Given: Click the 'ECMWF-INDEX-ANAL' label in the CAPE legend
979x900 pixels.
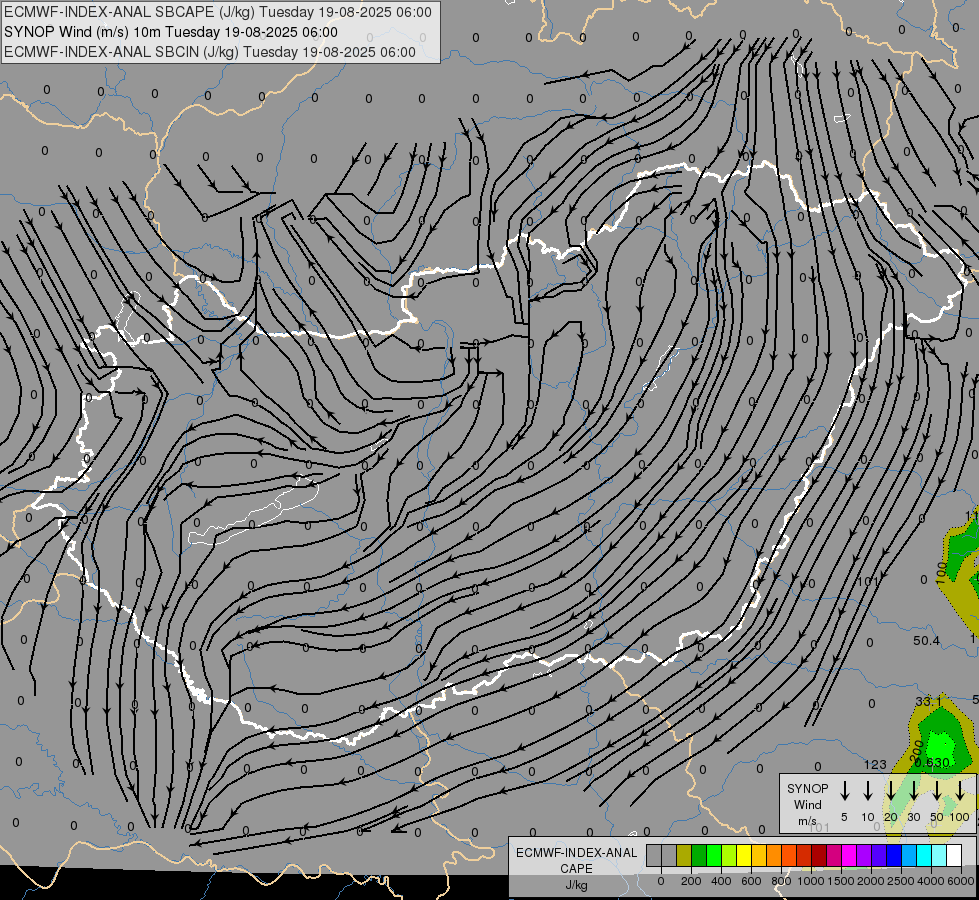Looking at the screenshot, I should click(x=576, y=853).
